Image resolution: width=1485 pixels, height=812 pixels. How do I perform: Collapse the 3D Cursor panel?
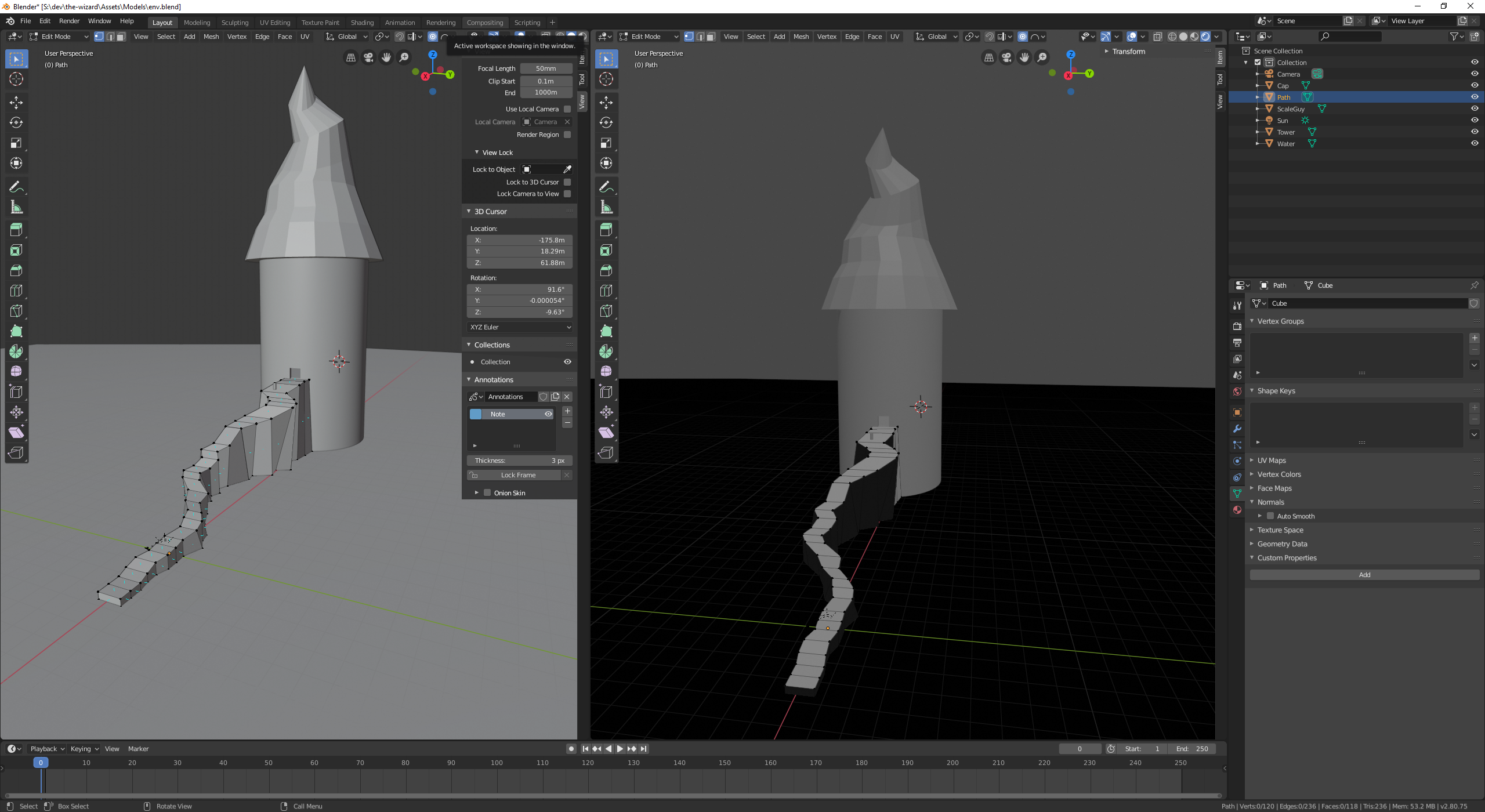(x=490, y=211)
